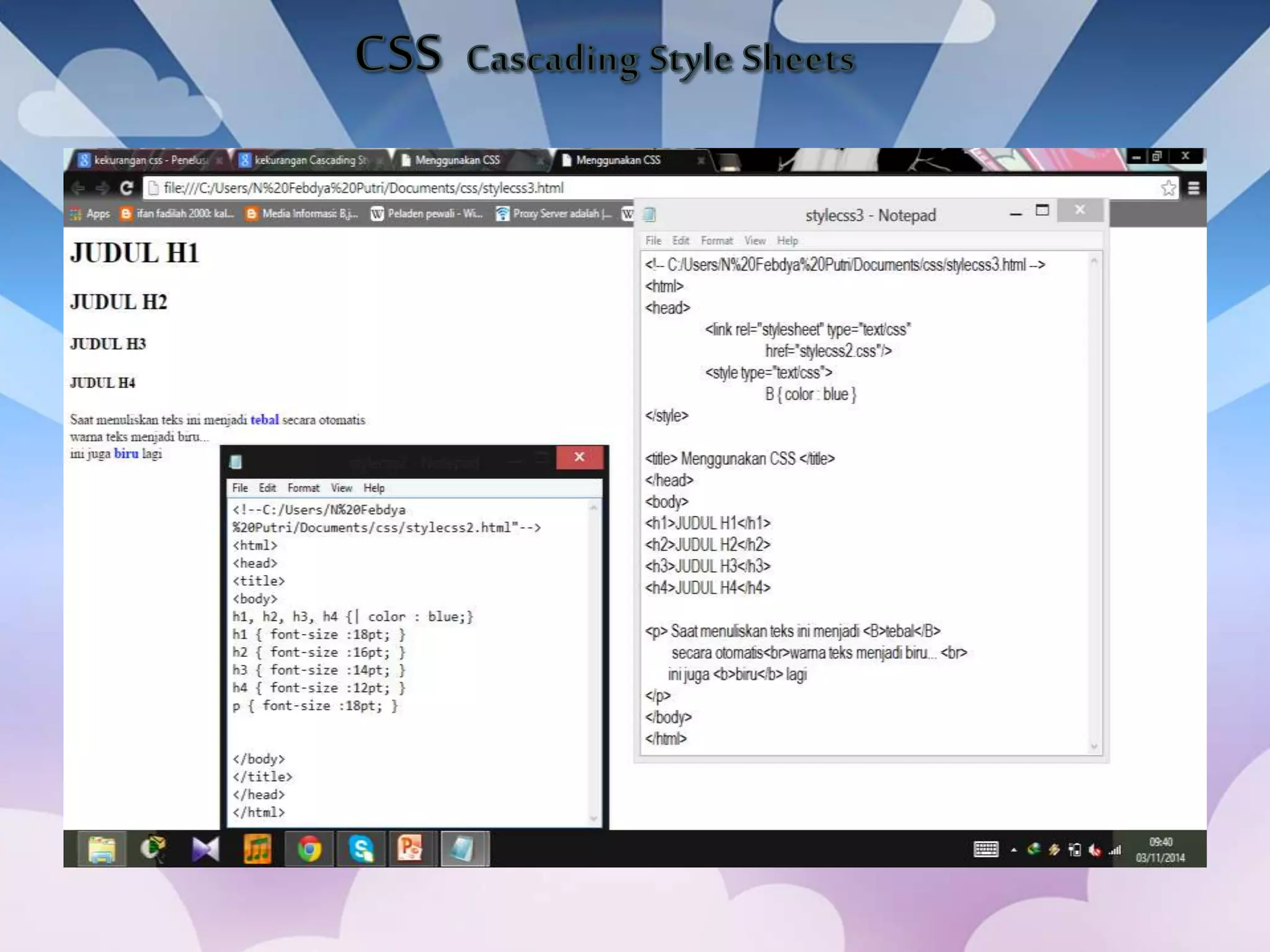Open Chrome from the taskbar

(x=309, y=848)
